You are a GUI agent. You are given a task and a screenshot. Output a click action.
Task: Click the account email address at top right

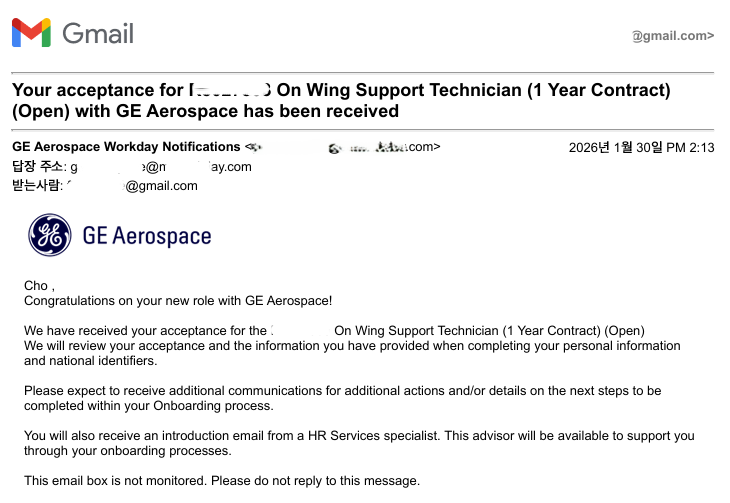(x=672, y=36)
